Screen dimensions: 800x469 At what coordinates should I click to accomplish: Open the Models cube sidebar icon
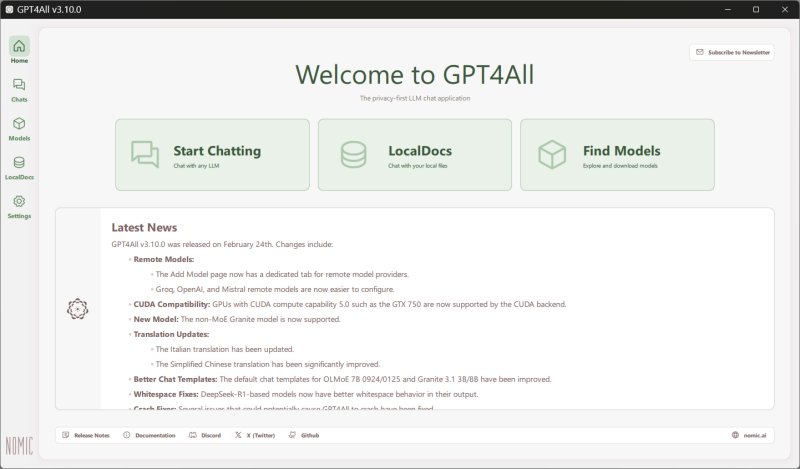[19, 124]
